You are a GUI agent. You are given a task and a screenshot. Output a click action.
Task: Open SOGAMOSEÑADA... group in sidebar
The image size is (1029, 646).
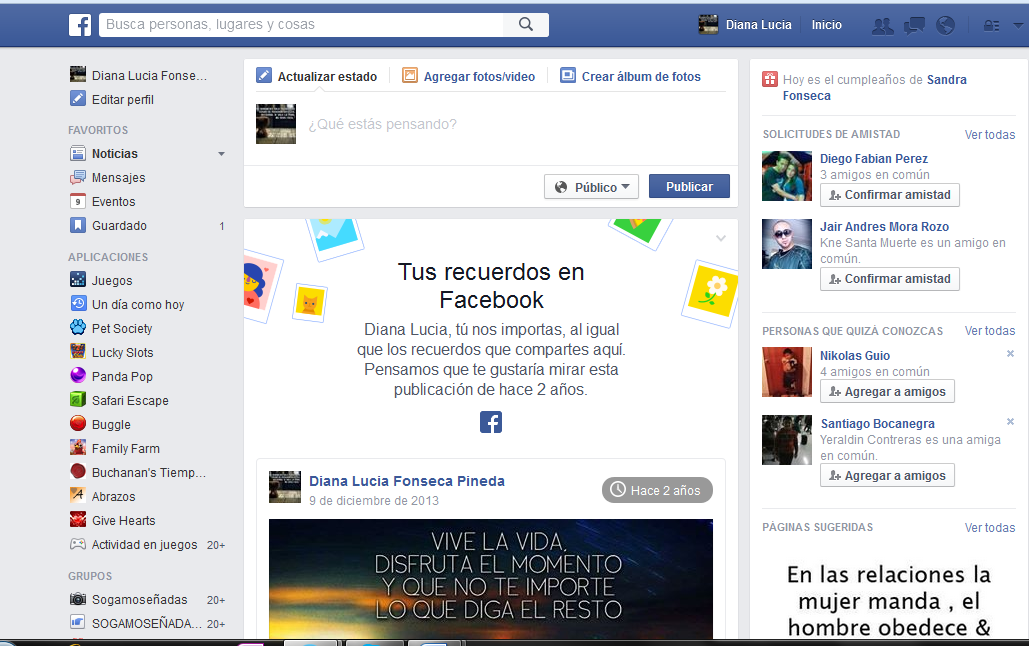147,624
